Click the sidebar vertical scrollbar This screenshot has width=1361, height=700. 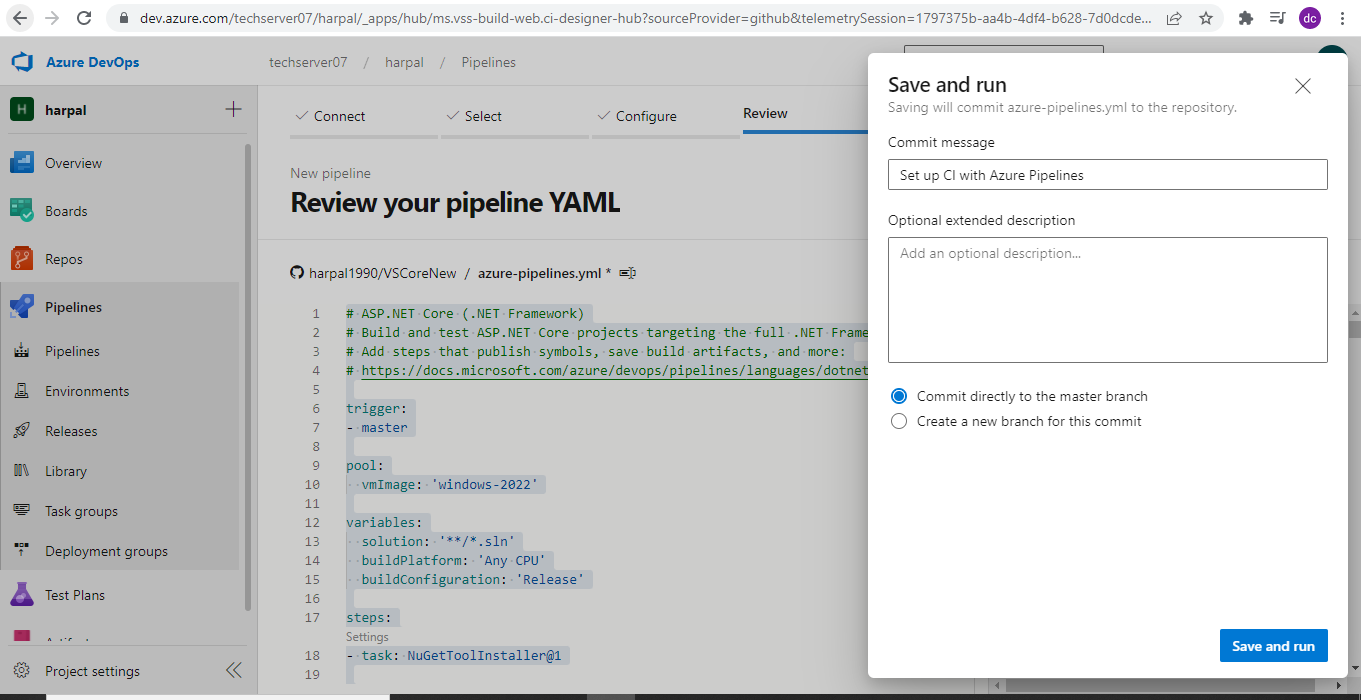[248, 376]
